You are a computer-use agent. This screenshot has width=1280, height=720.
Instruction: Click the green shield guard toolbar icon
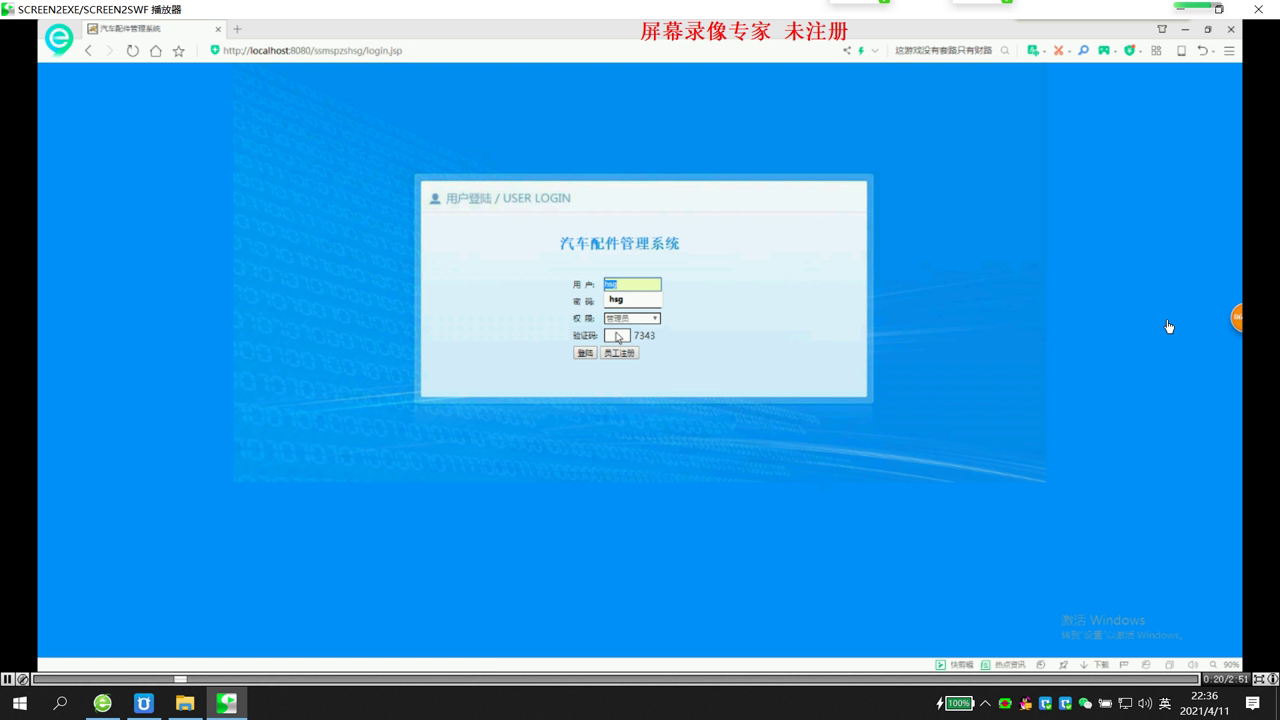pyautogui.click(x=1129, y=50)
